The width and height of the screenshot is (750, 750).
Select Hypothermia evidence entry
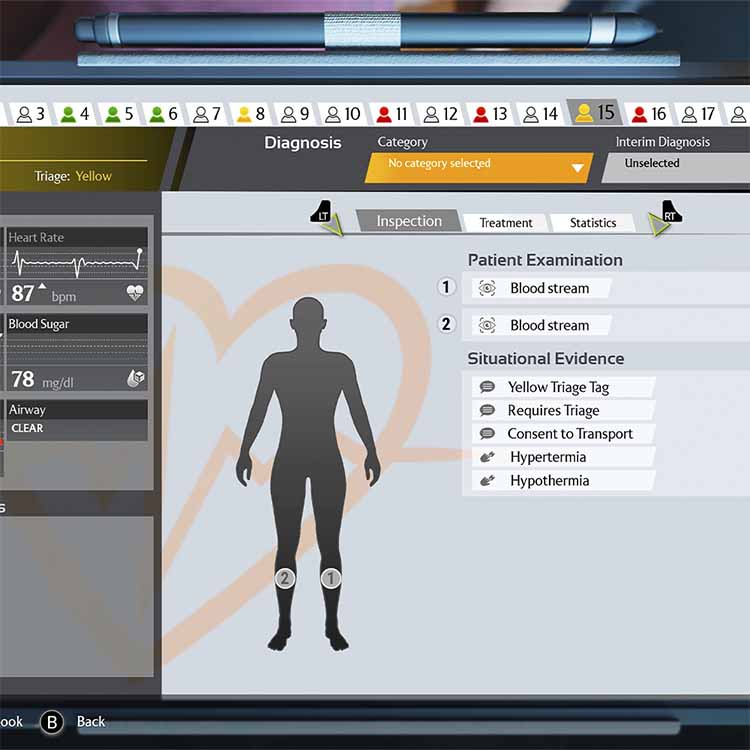pos(563,480)
